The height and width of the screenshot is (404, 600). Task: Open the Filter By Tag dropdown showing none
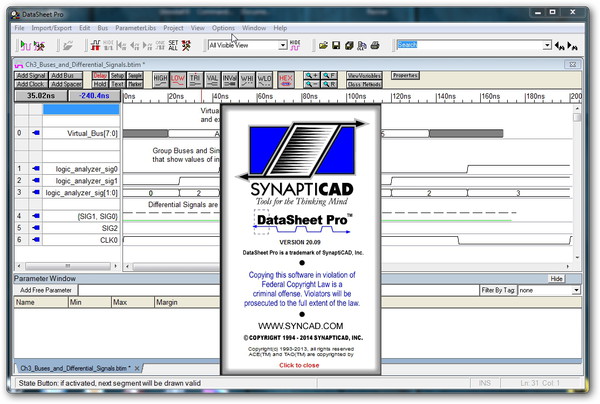click(576, 290)
